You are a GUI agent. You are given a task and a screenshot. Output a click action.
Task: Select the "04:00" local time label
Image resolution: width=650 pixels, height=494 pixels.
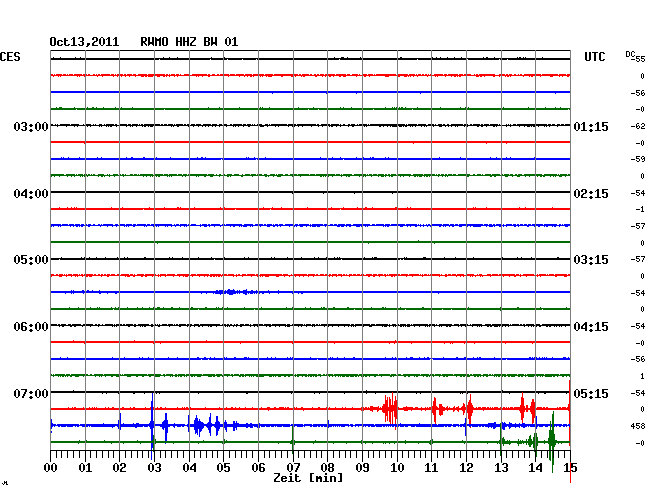pos(31,194)
